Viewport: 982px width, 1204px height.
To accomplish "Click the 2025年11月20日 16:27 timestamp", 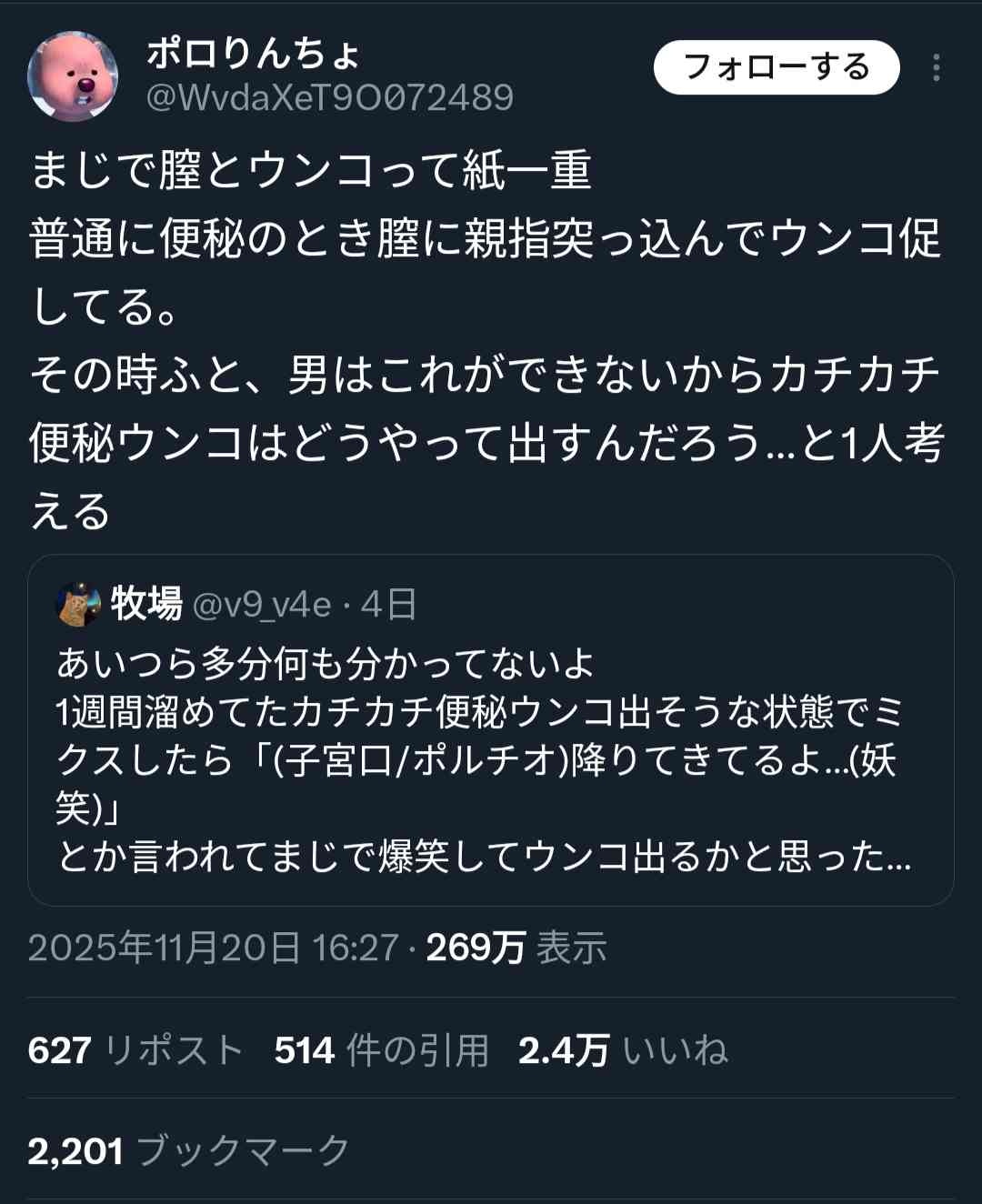I will pos(213,948).
